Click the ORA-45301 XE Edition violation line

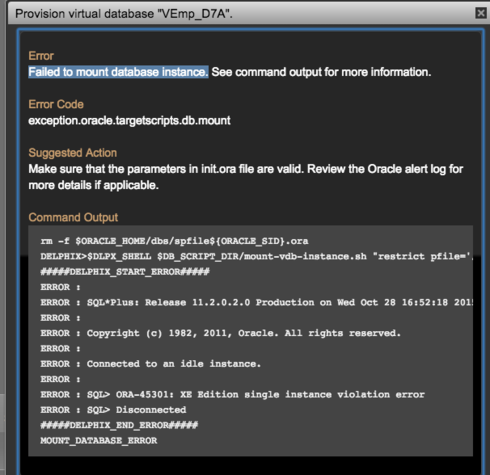[x=232, y=394]
